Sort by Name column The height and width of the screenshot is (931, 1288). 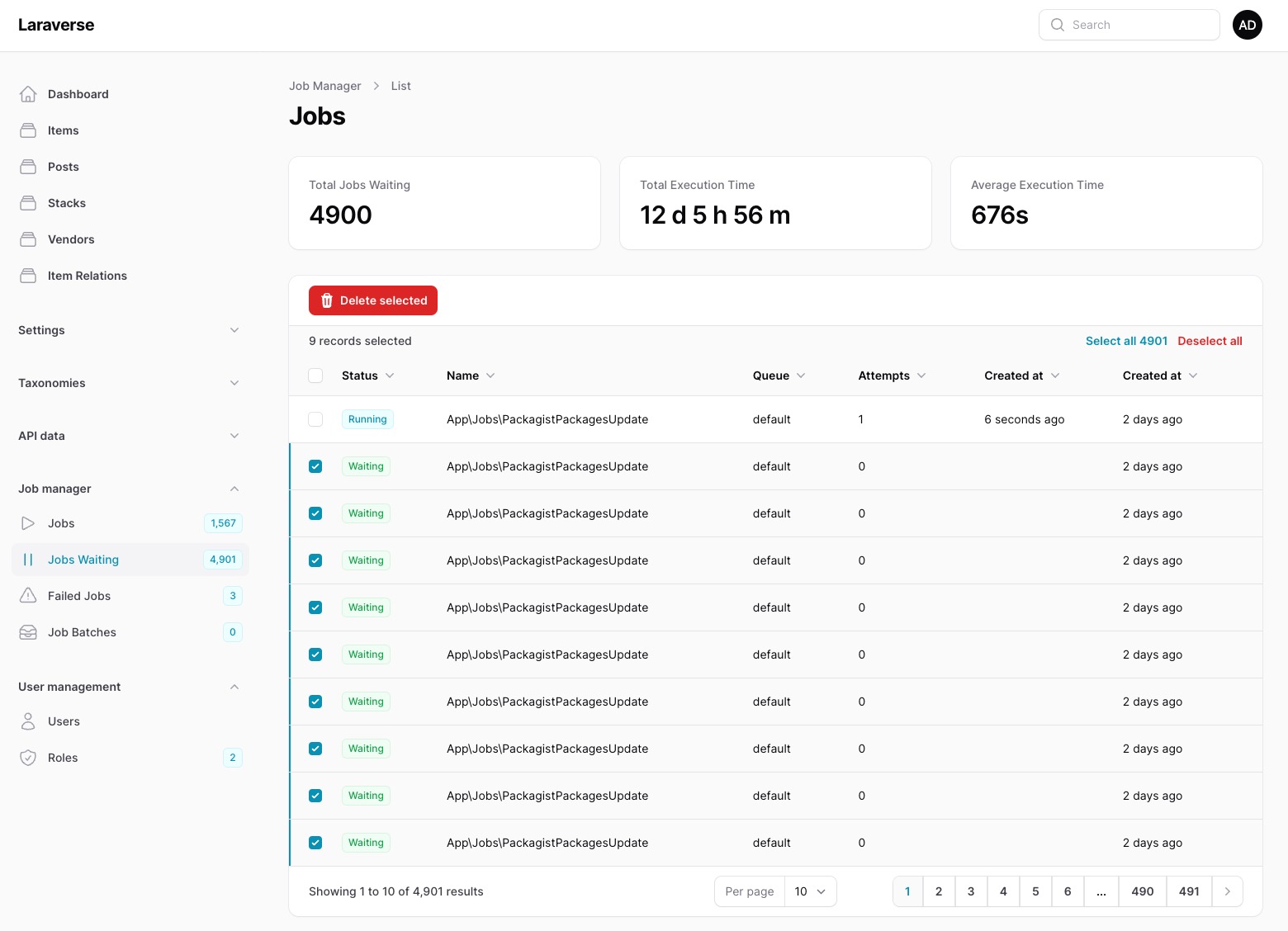coord(471,376)
